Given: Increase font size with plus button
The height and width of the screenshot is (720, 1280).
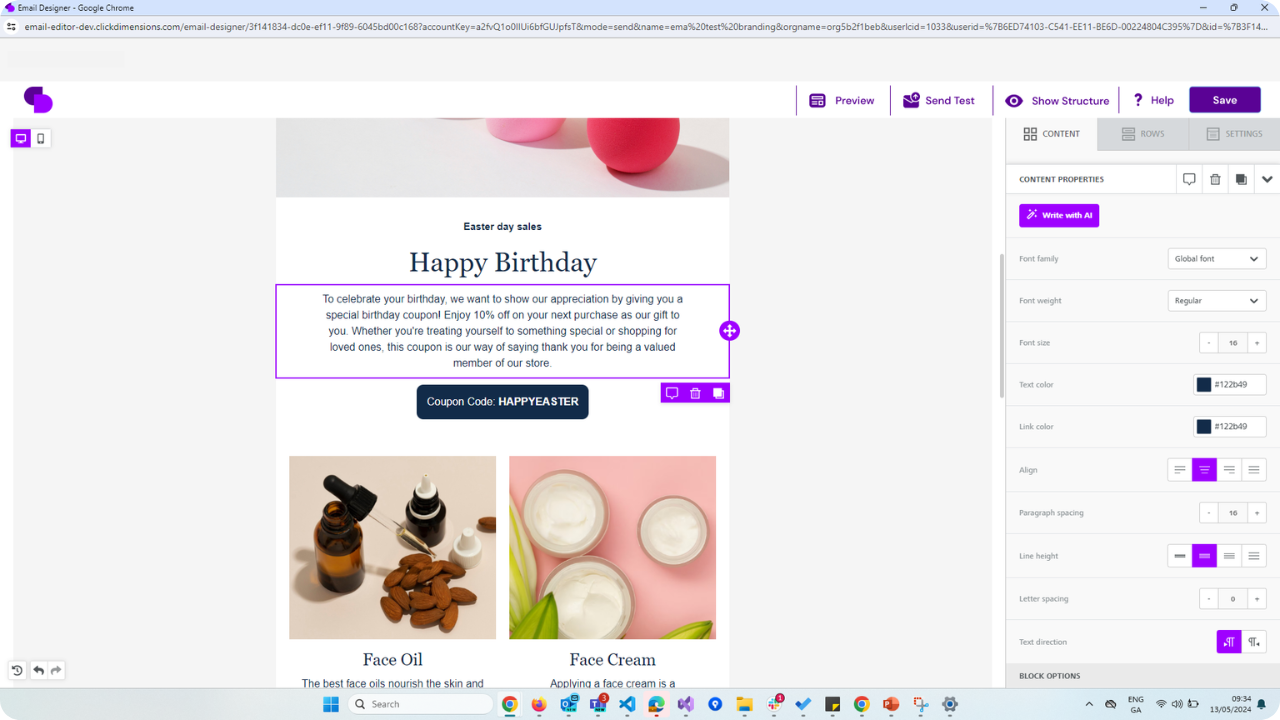Looking at the screenshot, I should [x=1257, y=343].
